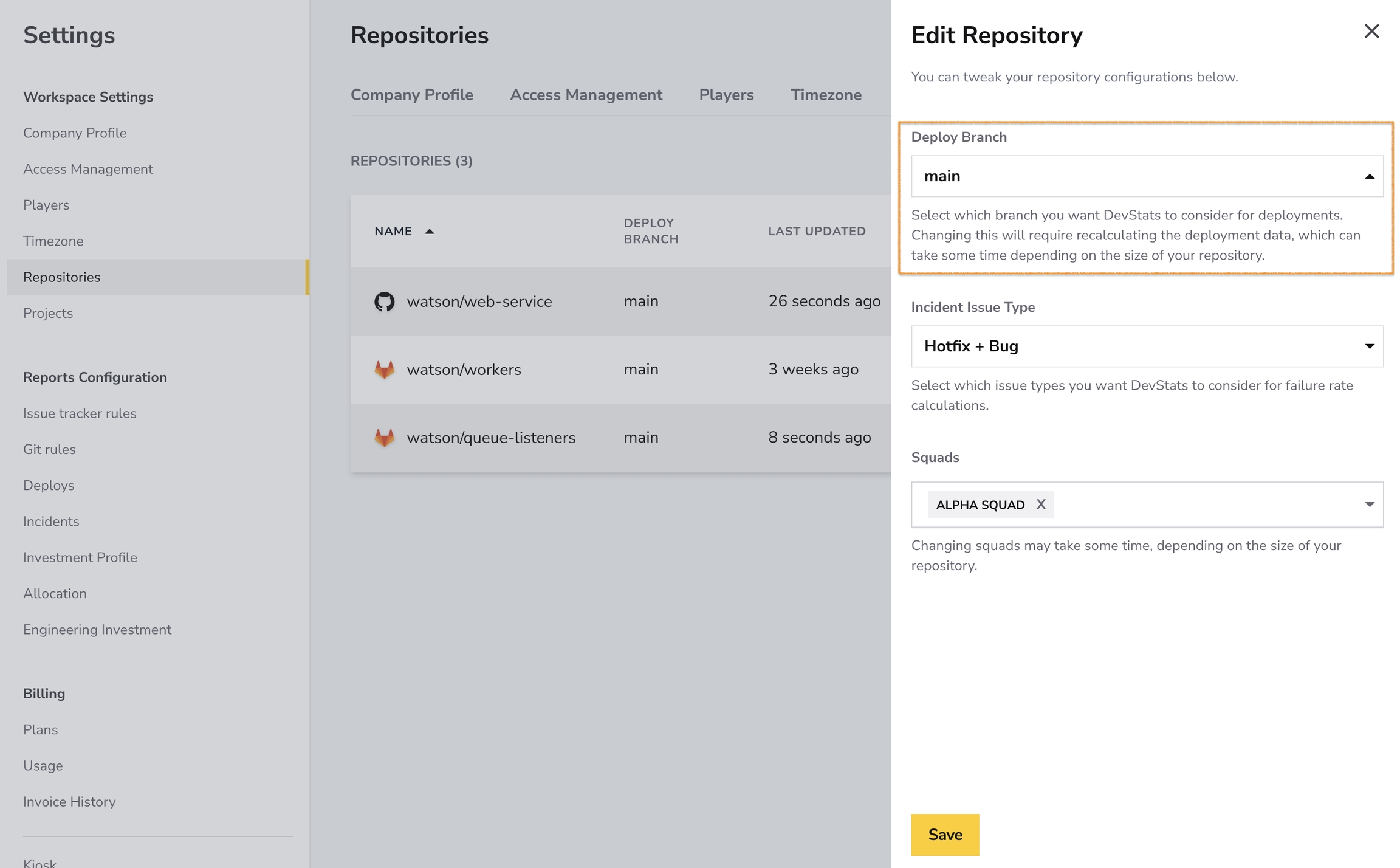Click the 'REPOSITORIES (3)' count label
The width and height of the screenshot is (1400, 868).
(411, 161)
